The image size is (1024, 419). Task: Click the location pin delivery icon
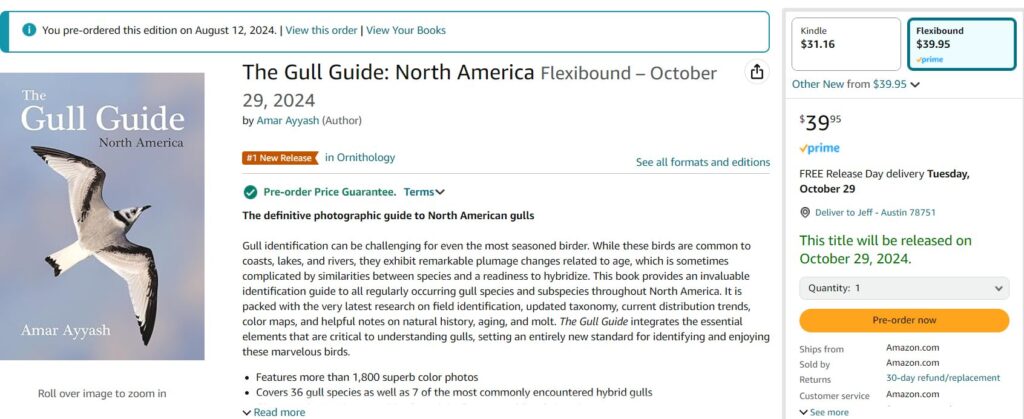pyautogui.click(x=805, y=212)
